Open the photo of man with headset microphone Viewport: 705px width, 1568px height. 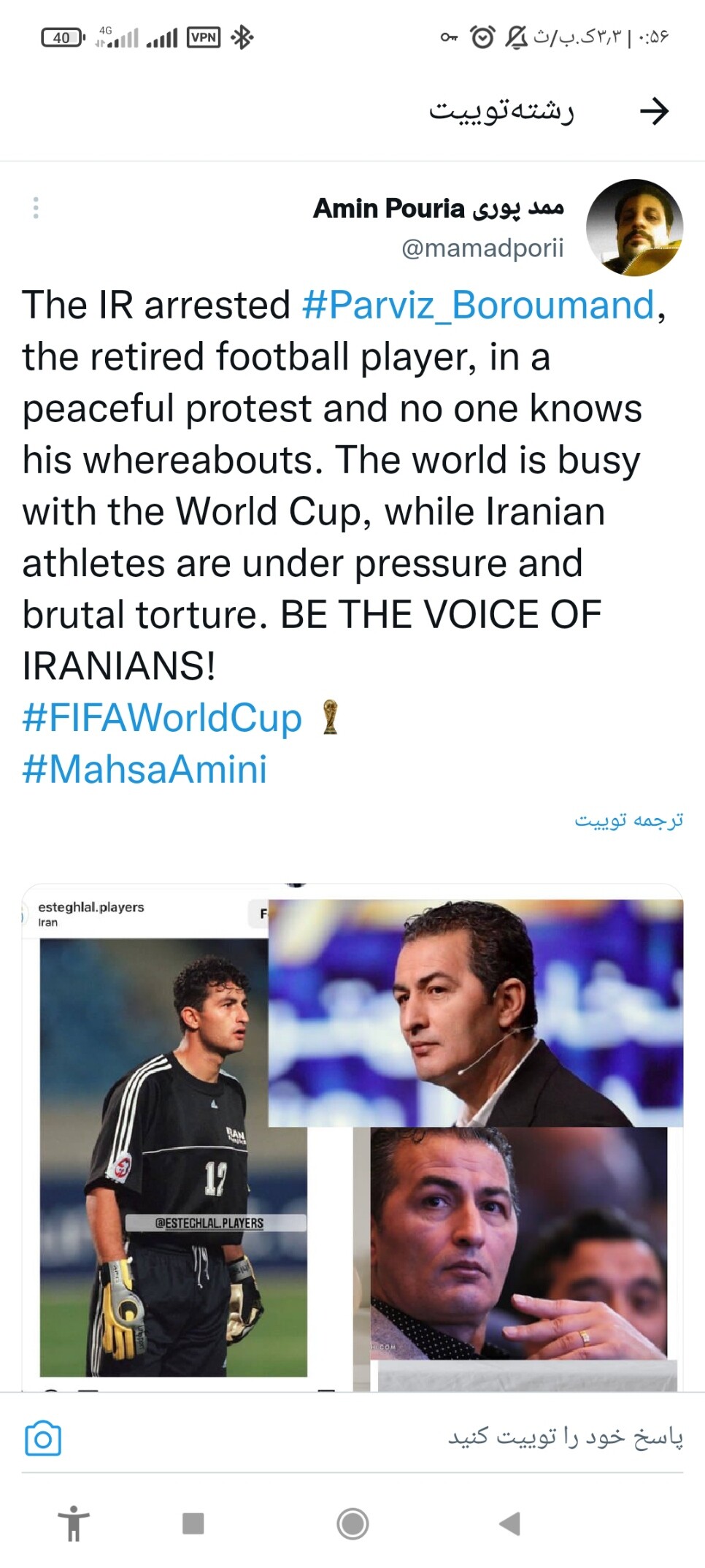[x=476, y=1013]
